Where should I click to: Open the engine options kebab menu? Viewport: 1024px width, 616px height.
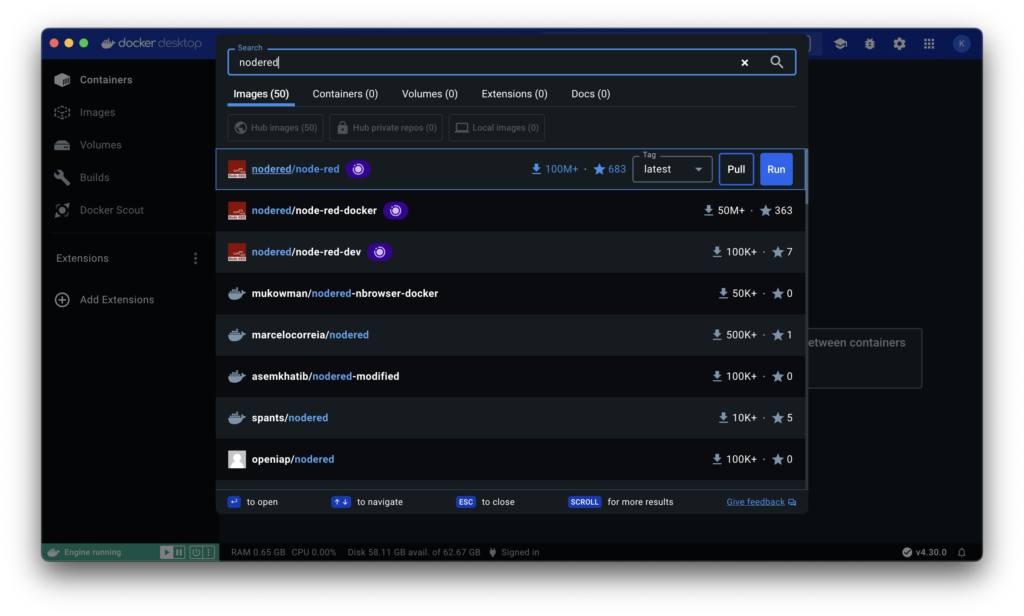click(210, 552)
